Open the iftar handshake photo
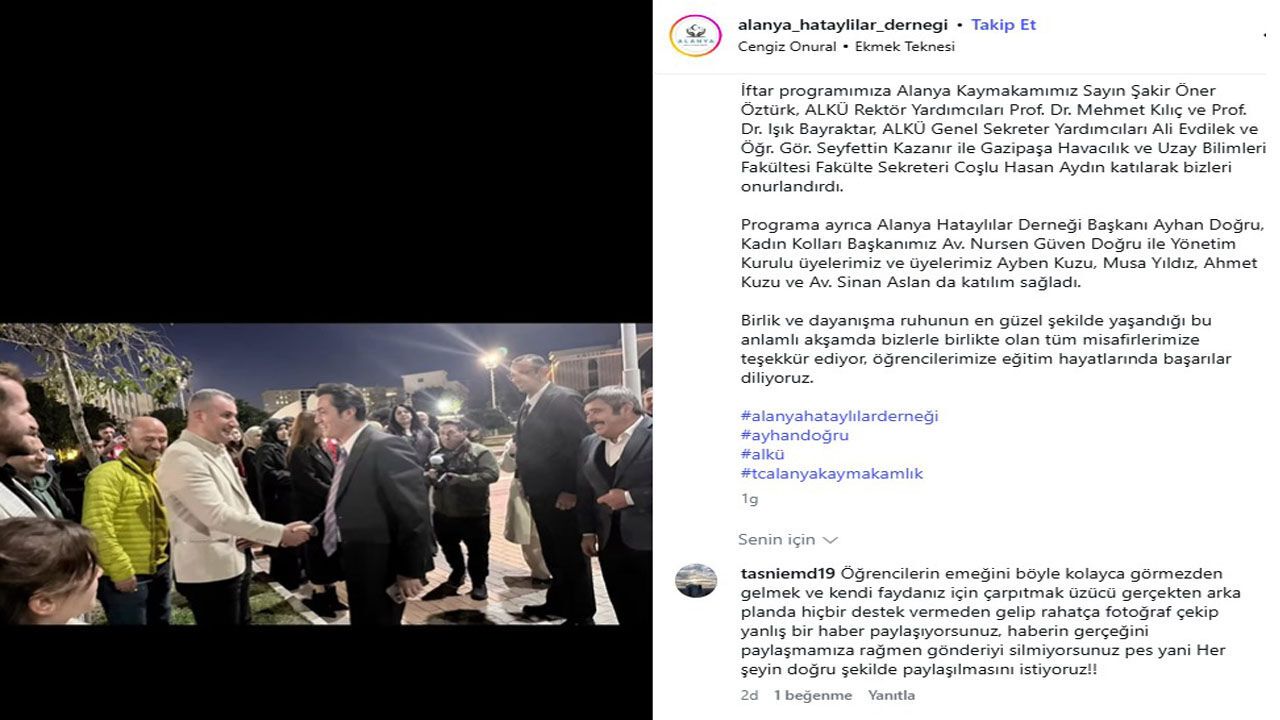The width and height of the screenshot is (1280, 720). (326, 474)
